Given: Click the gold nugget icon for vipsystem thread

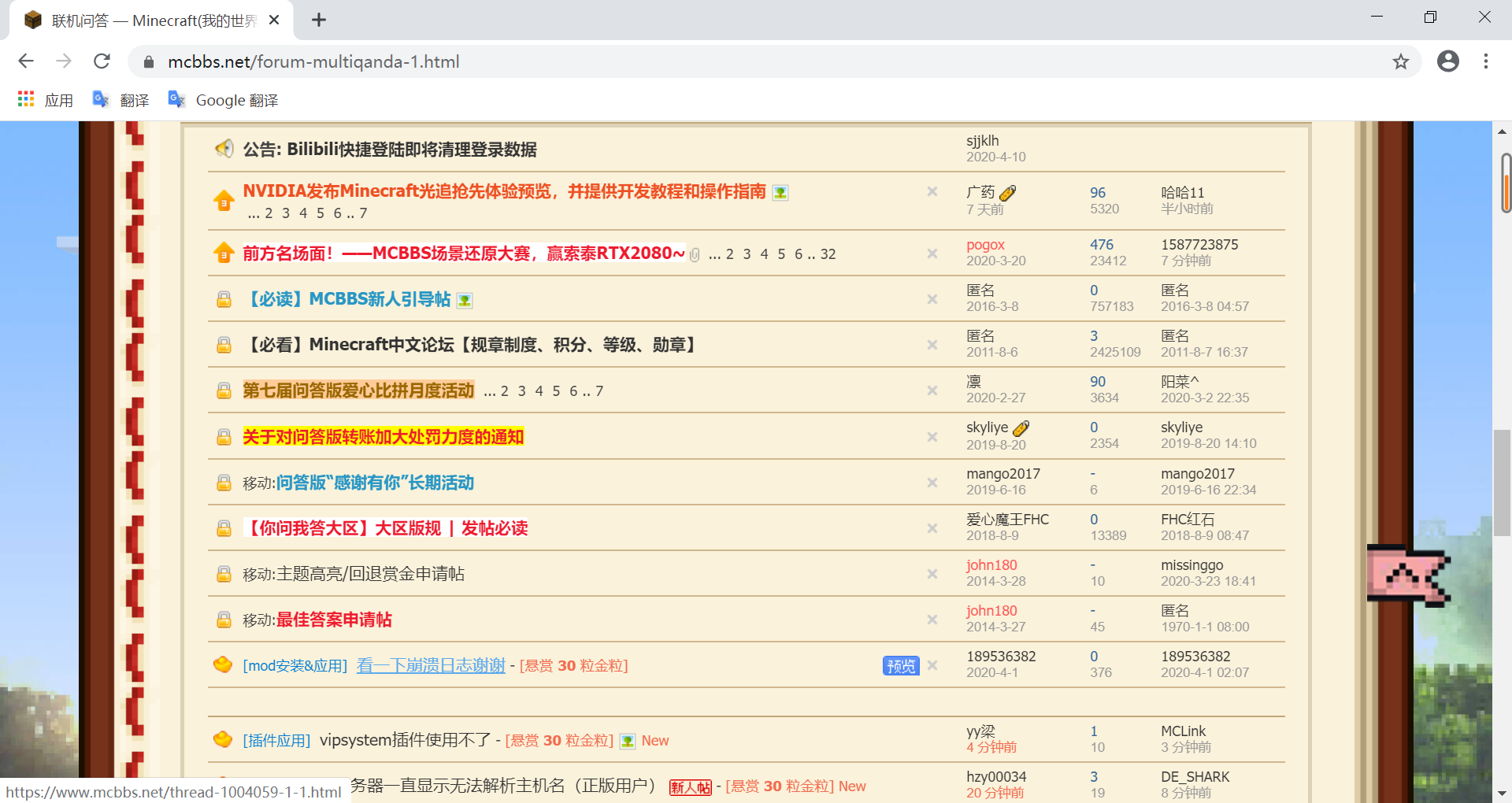Looking at the screenshot, I should pyautogui.click(x=223, y=740).
